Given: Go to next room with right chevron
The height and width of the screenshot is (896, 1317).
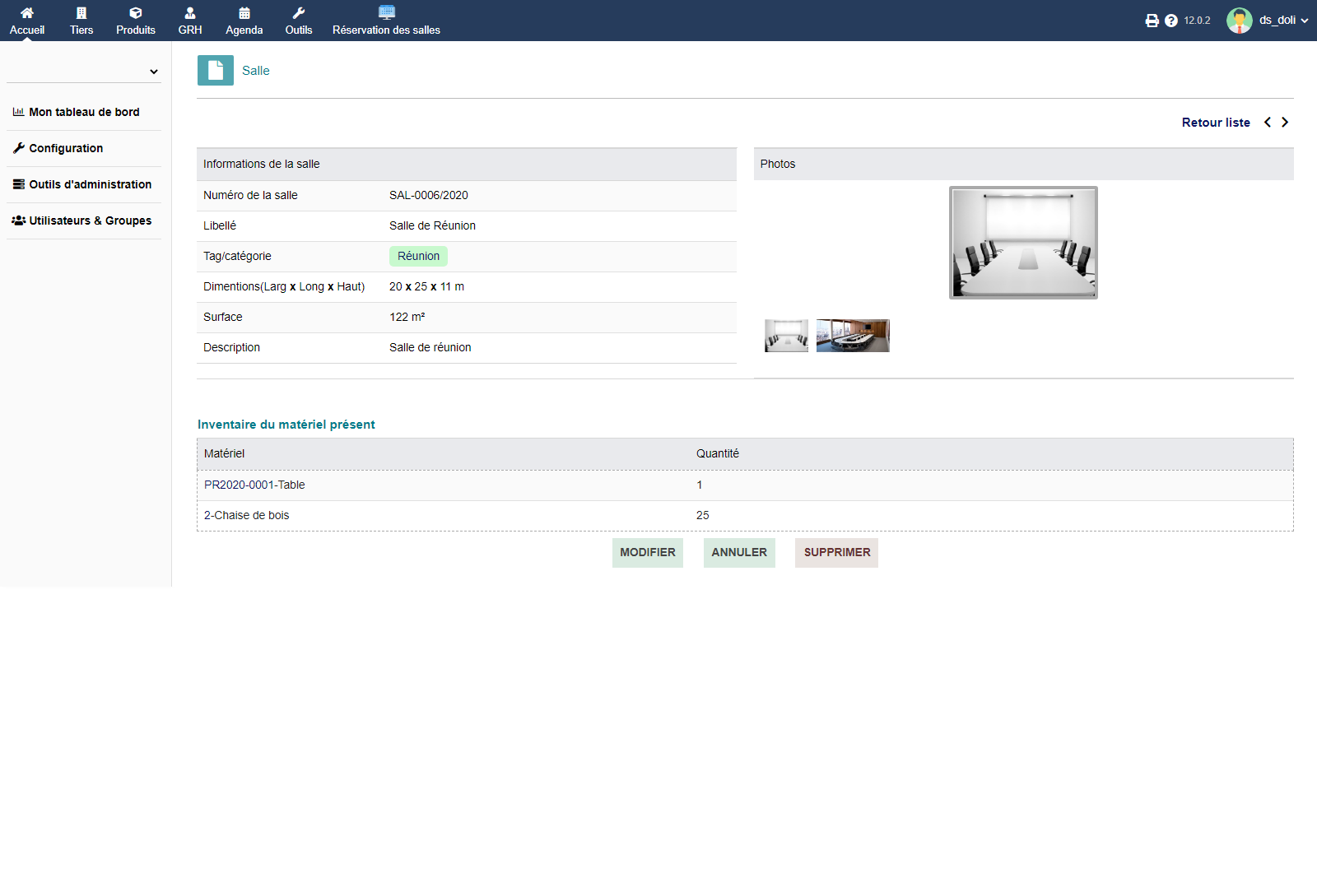Looking at the screenshot, I should (1285, 123).
